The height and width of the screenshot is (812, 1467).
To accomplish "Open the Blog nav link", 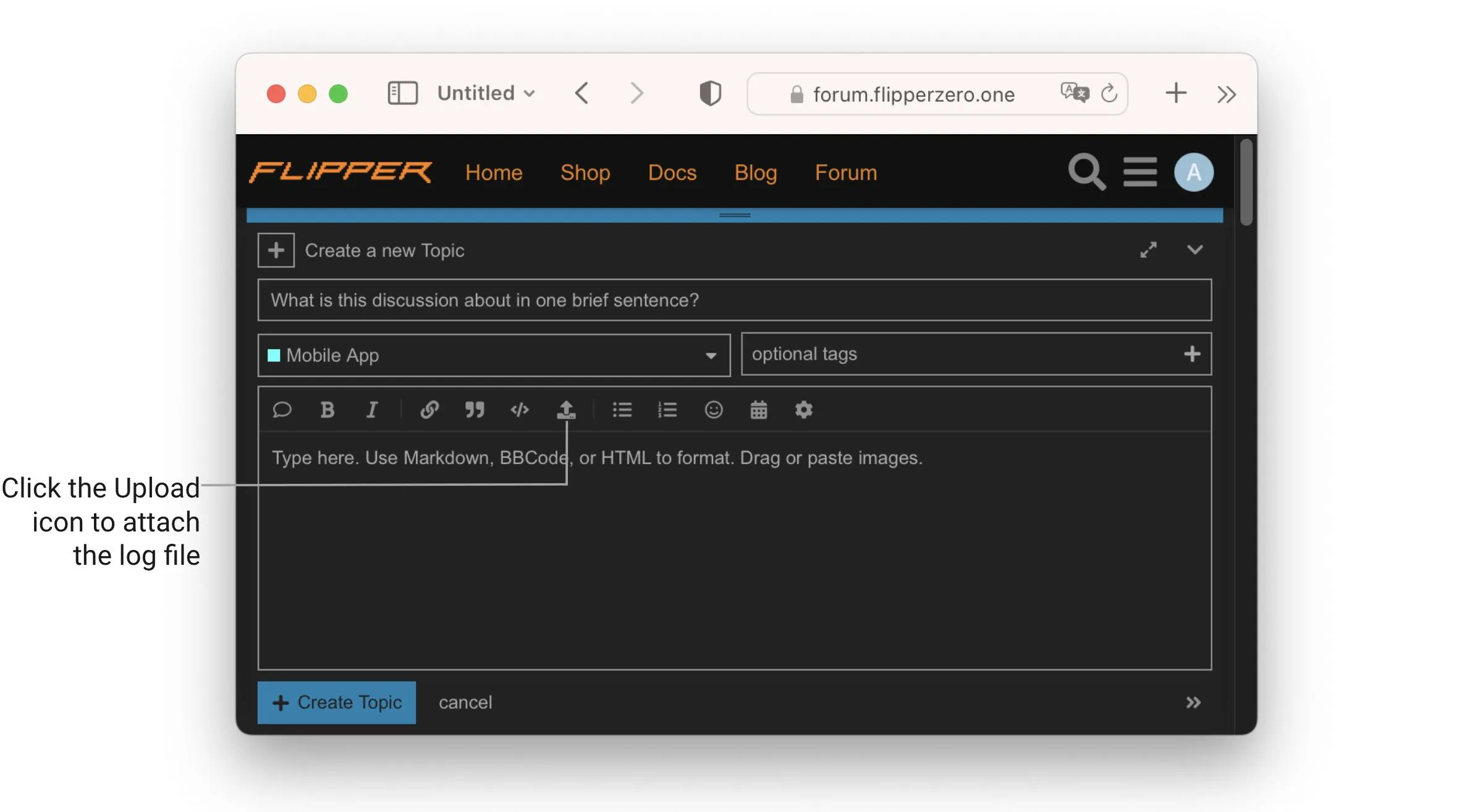I will click(x=756, y=172).
